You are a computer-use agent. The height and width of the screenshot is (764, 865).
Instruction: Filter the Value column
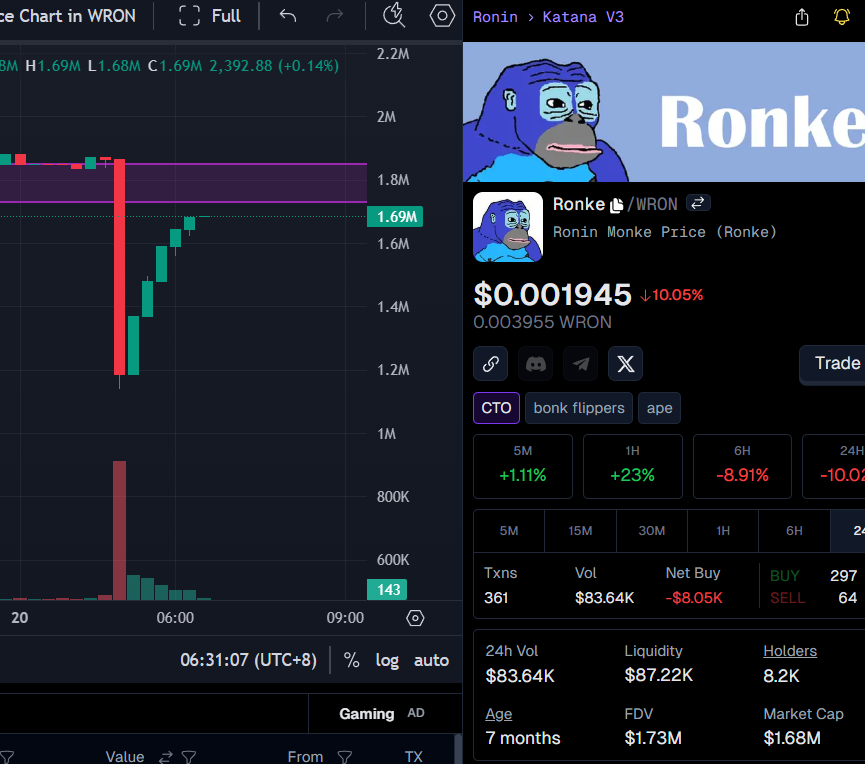point(189,757)
